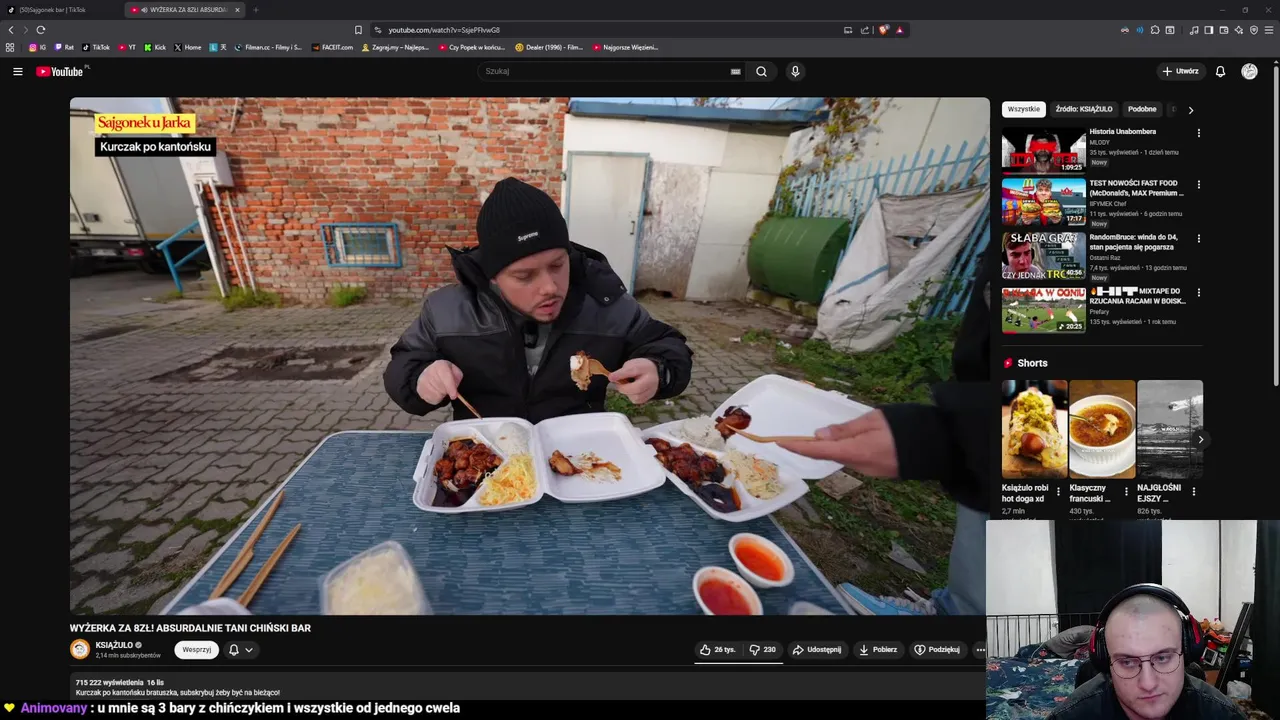The image size is (1280, 720).
Task: Click the bookmark icon left of the address bar
Action: click(x=358, y=30)
